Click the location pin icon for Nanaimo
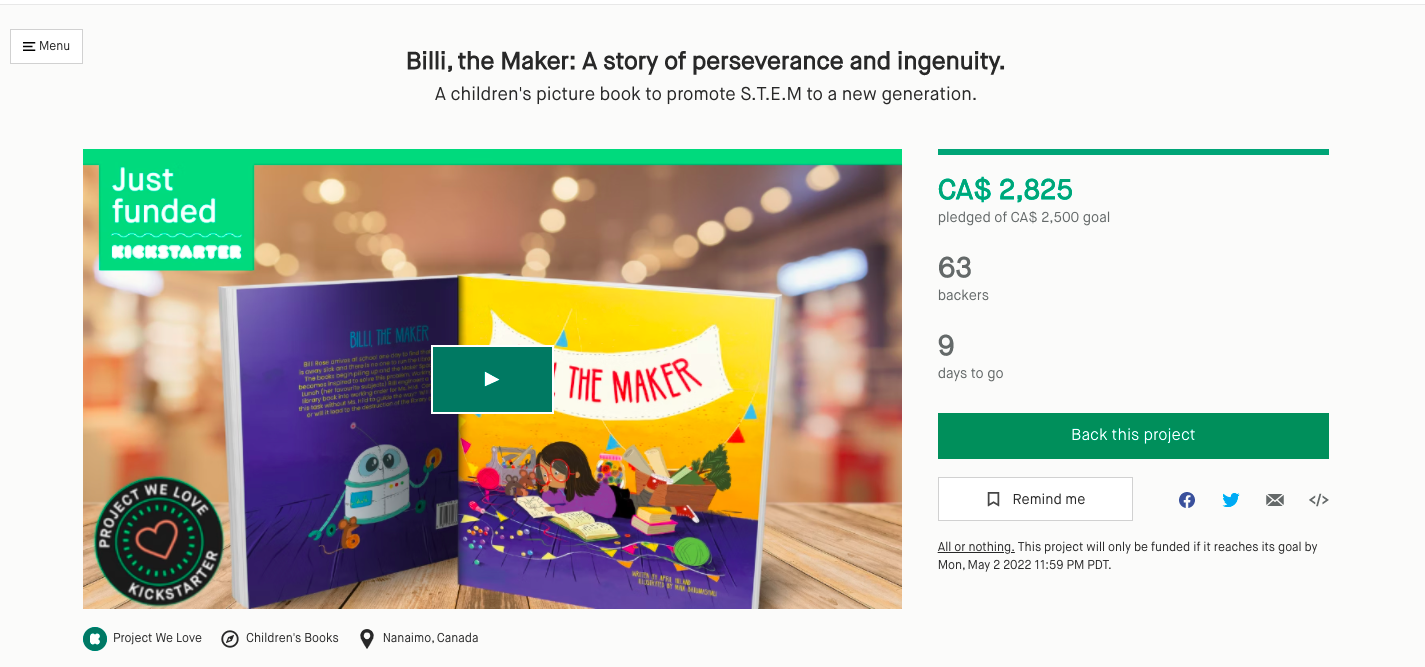The image size is (1425, 667). [x=365, y=637]
